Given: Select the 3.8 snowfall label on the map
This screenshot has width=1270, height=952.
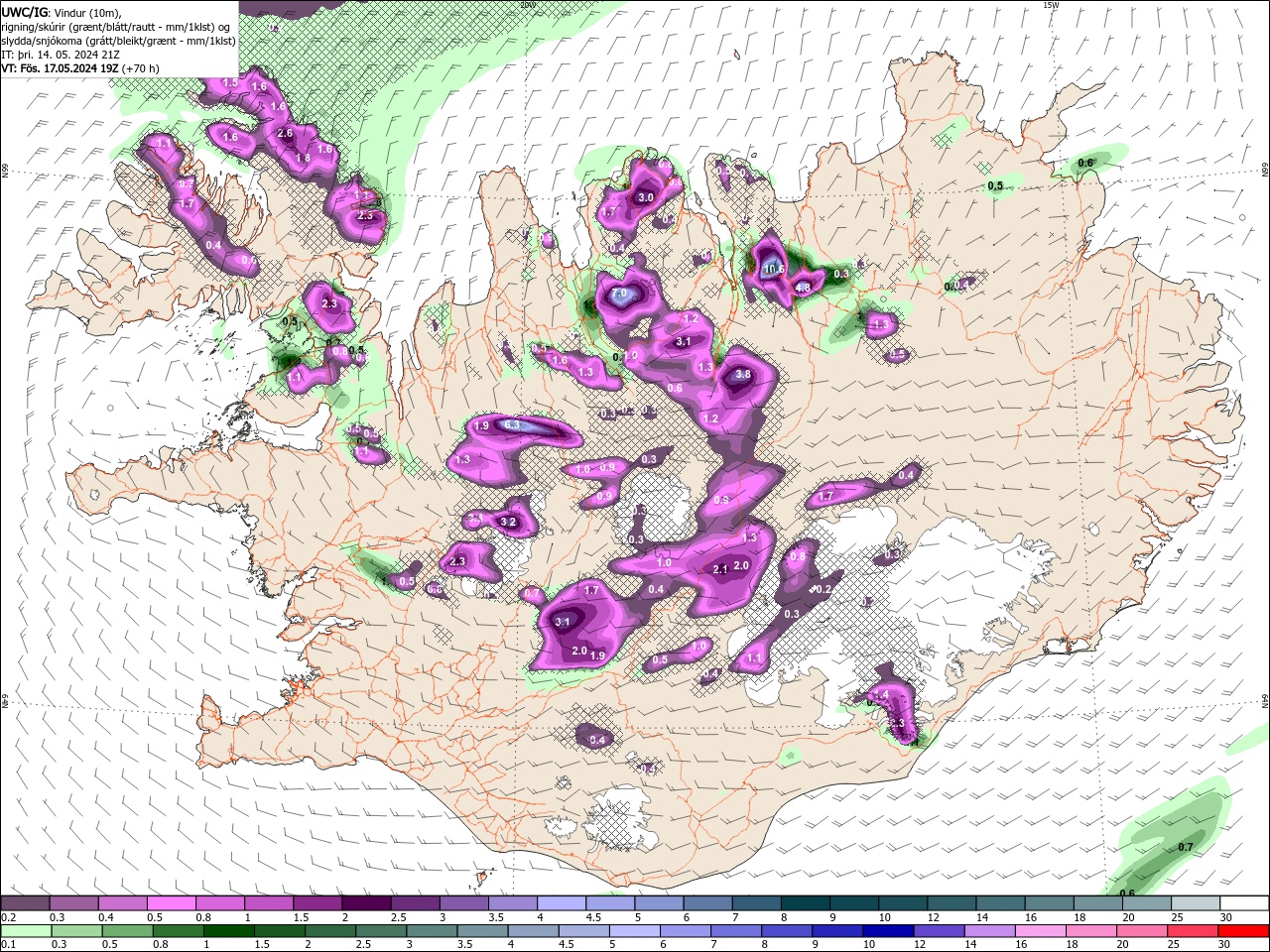Looking at the screenshot, I should (x=742, y=375).
